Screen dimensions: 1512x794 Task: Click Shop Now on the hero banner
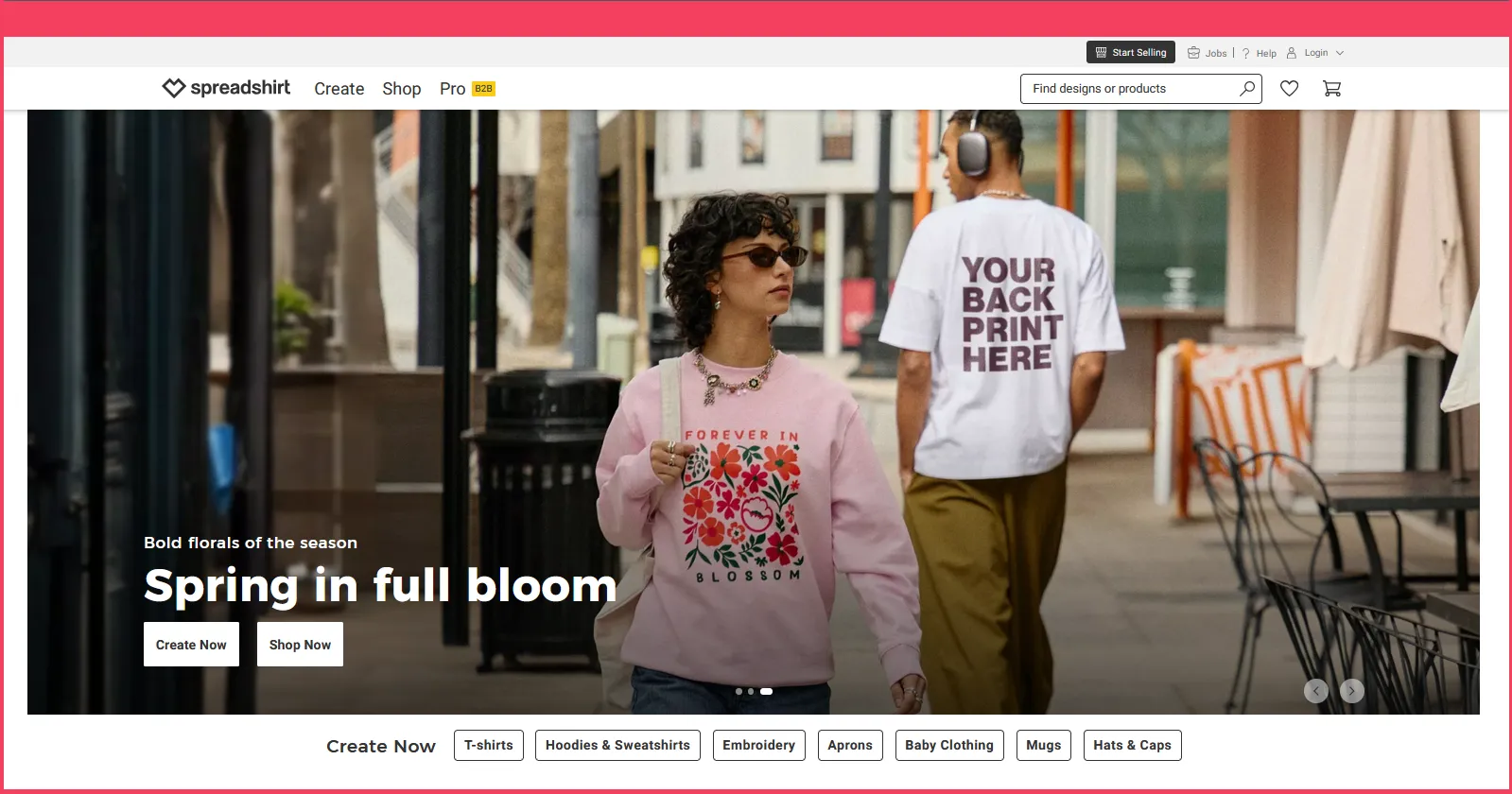pos(300,645)
